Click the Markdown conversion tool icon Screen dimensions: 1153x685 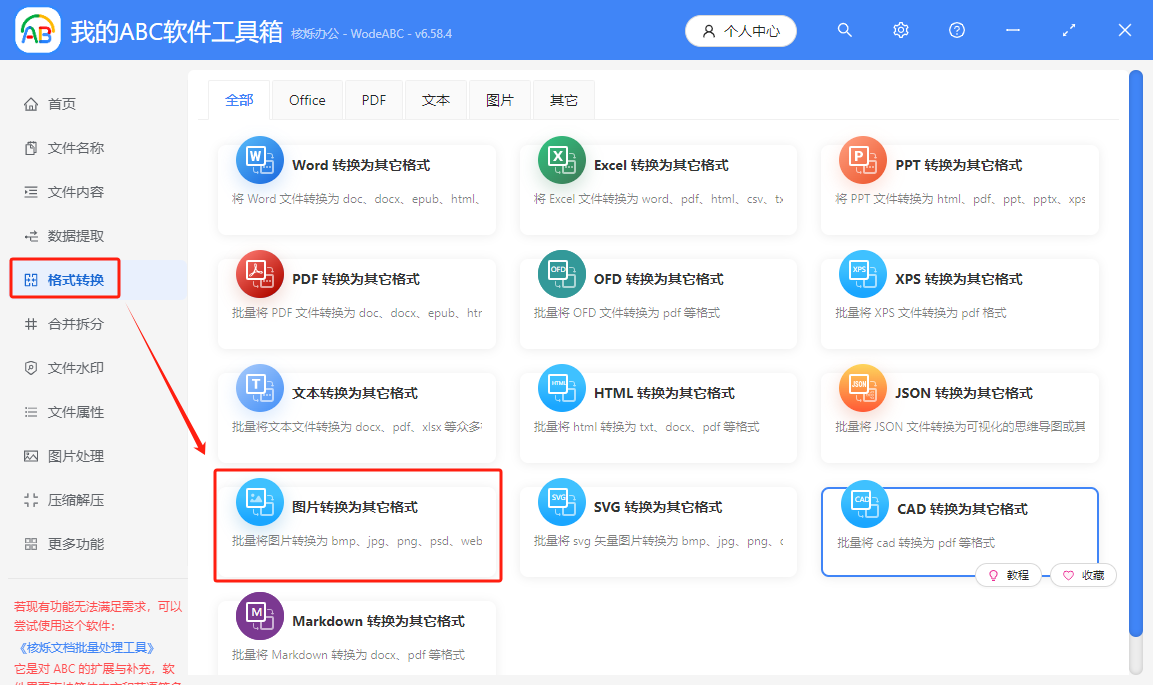(x=259, y=616)
